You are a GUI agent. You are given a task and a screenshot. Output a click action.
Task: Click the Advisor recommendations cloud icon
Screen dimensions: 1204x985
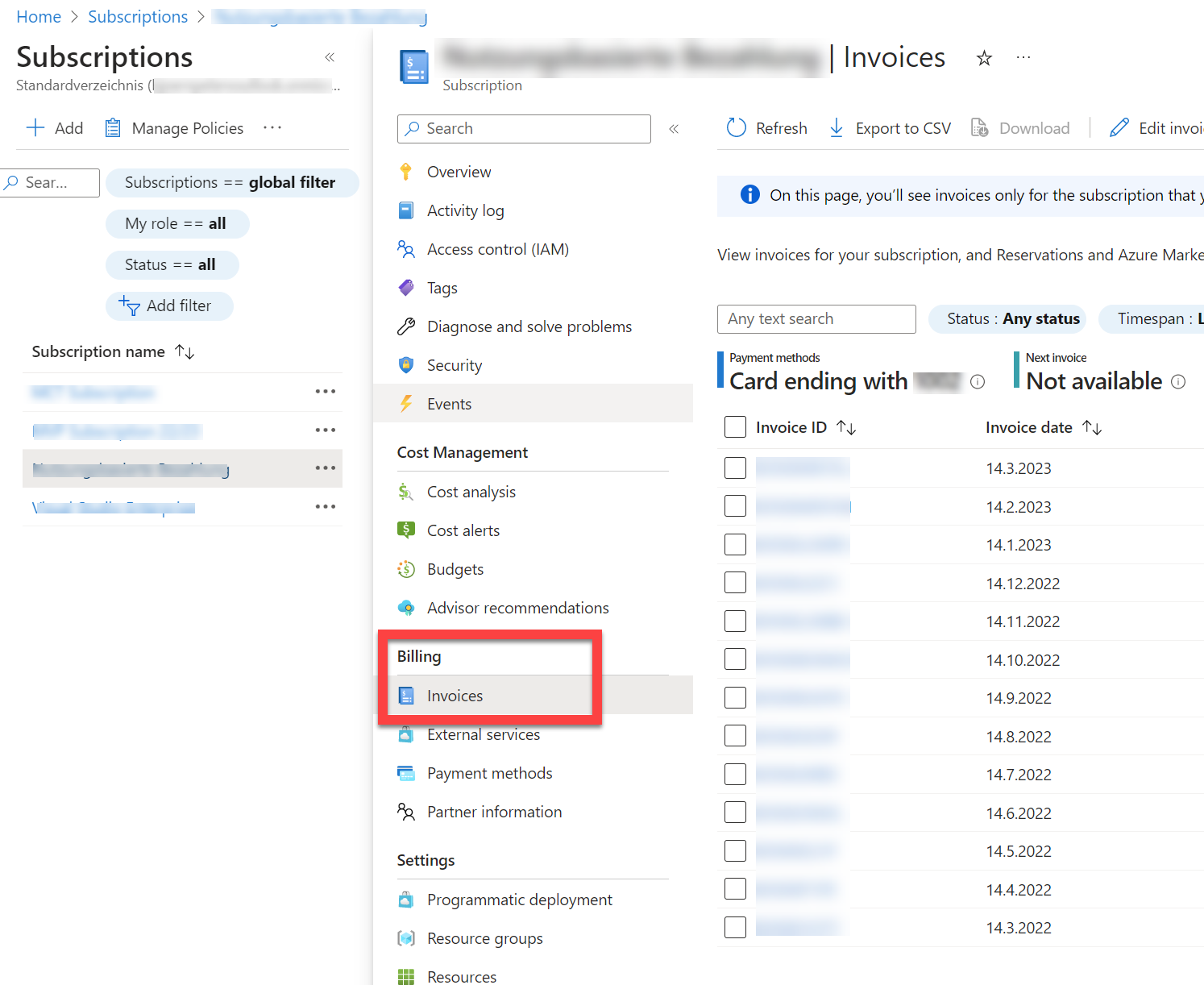click(x=406, y=608)
